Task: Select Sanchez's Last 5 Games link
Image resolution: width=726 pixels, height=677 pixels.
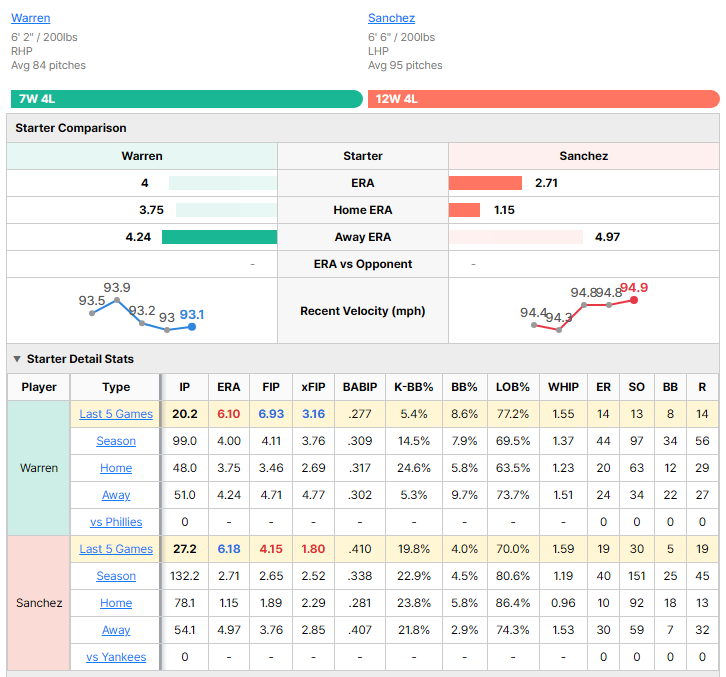Action: [116, 549]
